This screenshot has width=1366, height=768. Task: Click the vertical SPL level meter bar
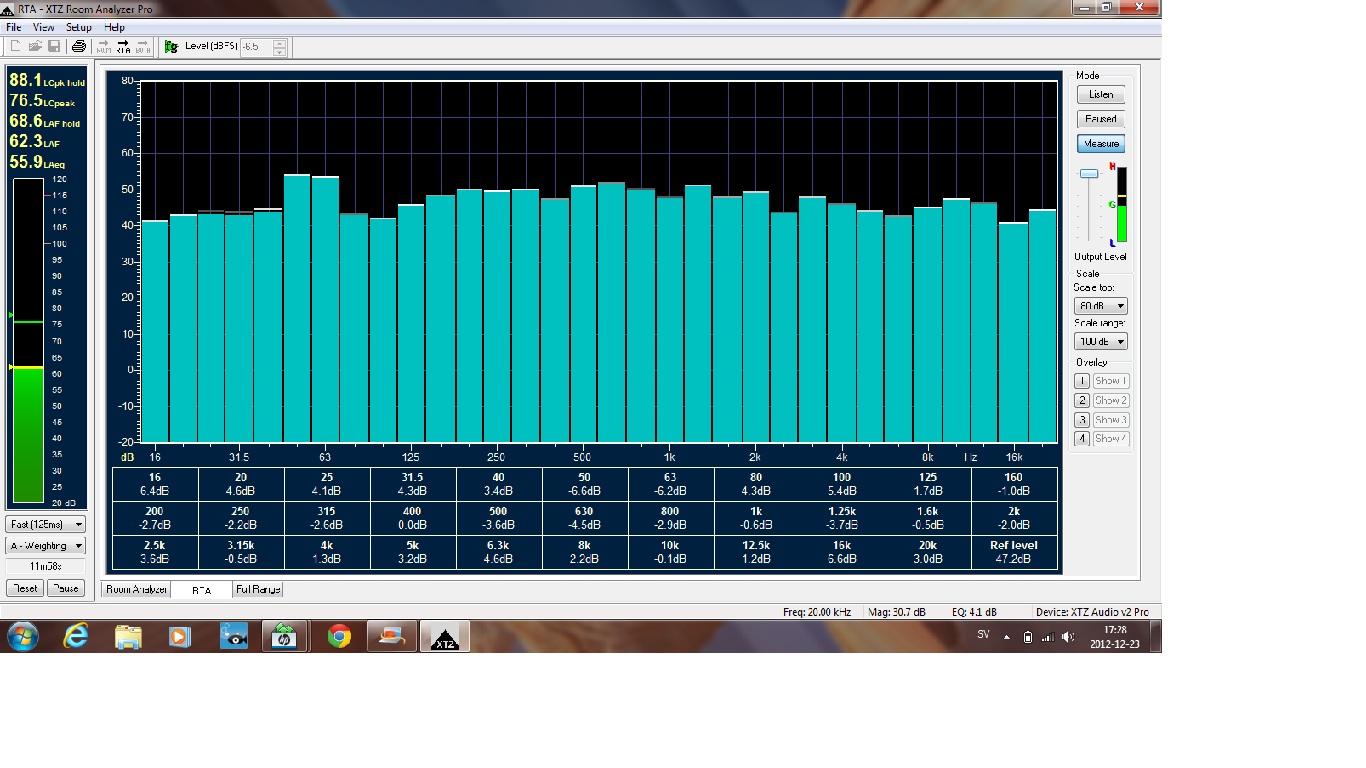tap(28, 340)
